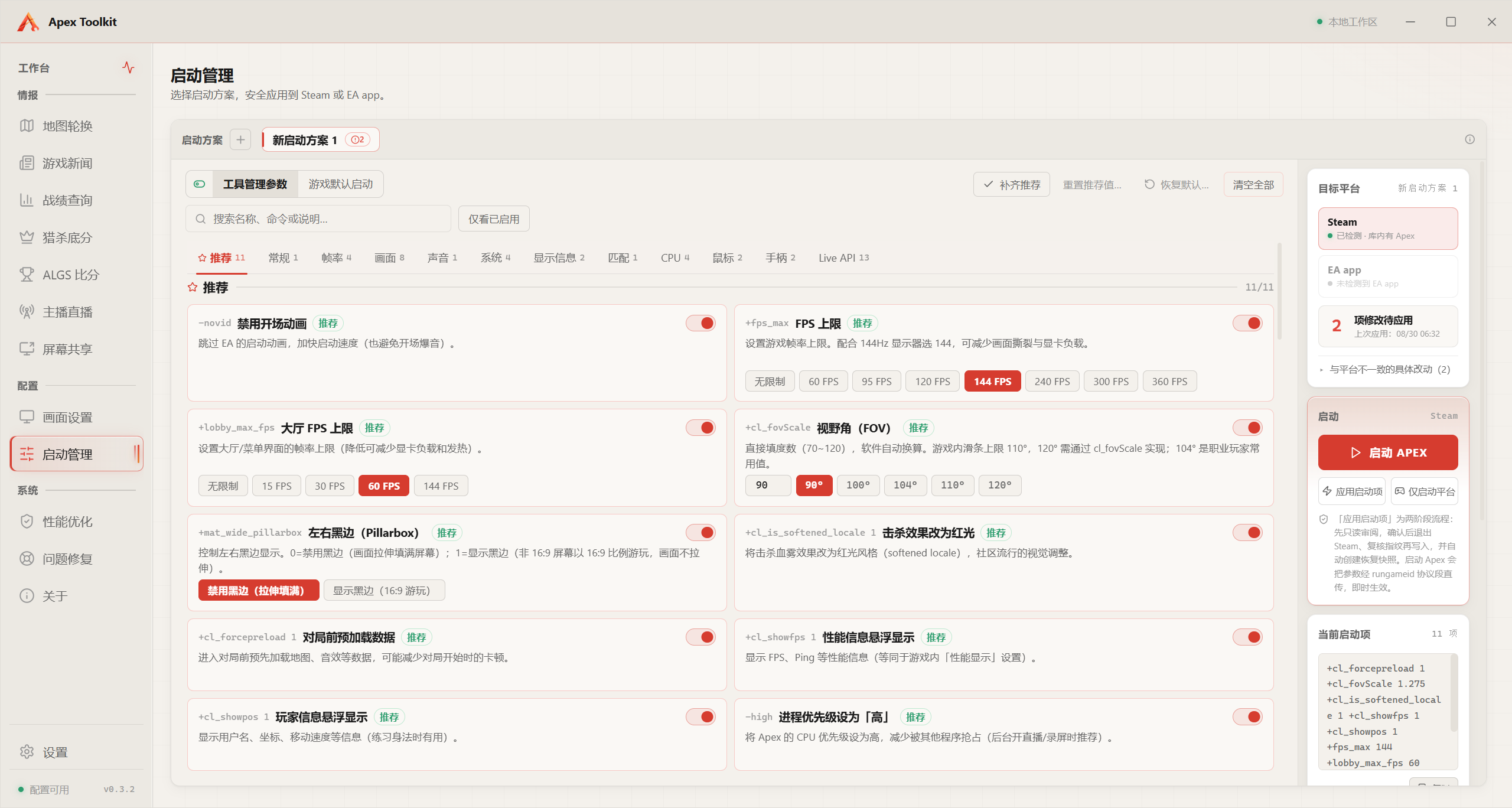
Task: Open 问题修复 repair page
Action: (x=76, y=559)
